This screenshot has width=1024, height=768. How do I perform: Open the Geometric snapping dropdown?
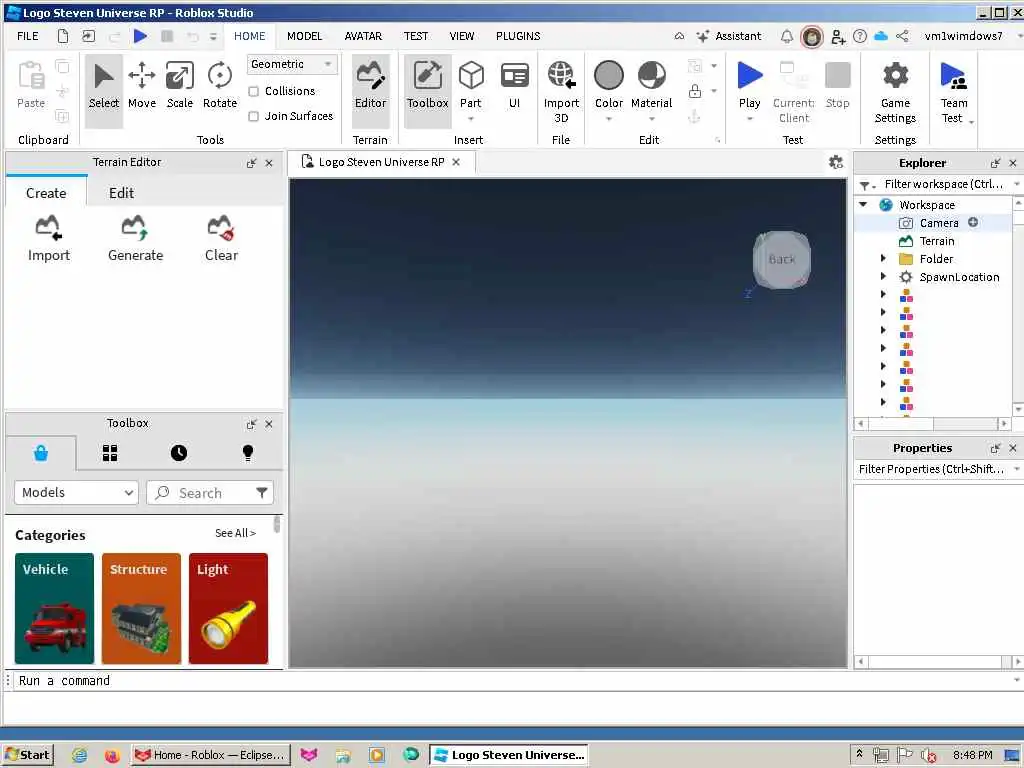[x=292, y=64]
